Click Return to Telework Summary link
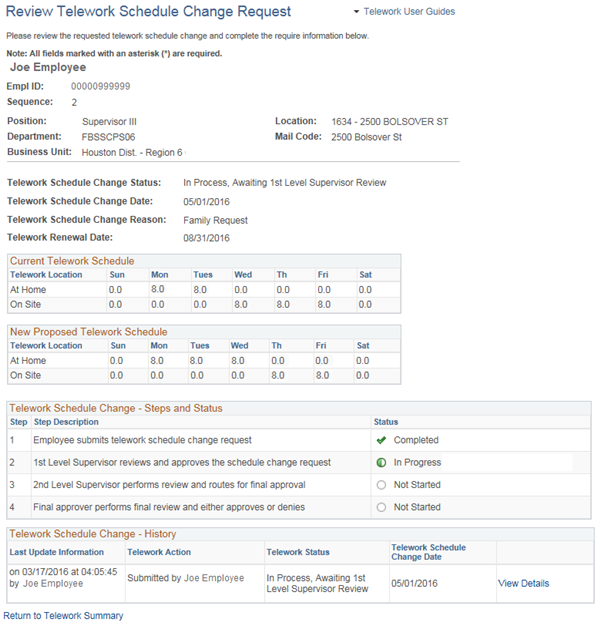The width and height of the screenshot is (600, 632). [63, 616]
